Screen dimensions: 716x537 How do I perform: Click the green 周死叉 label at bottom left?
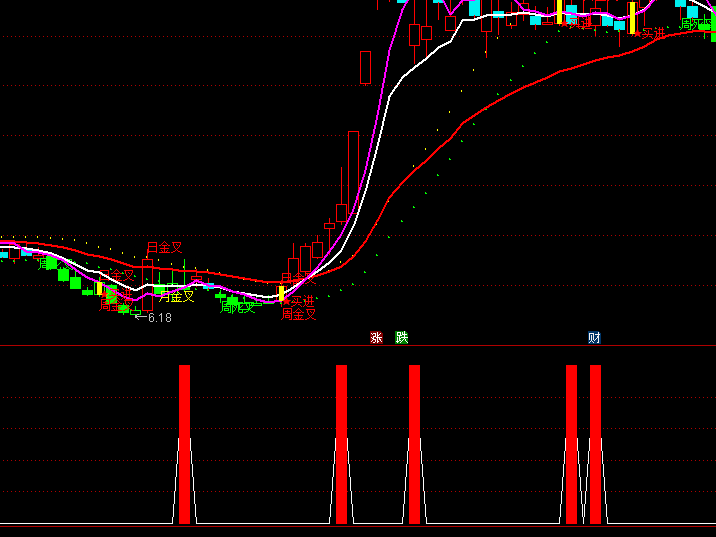coord(237,308)
